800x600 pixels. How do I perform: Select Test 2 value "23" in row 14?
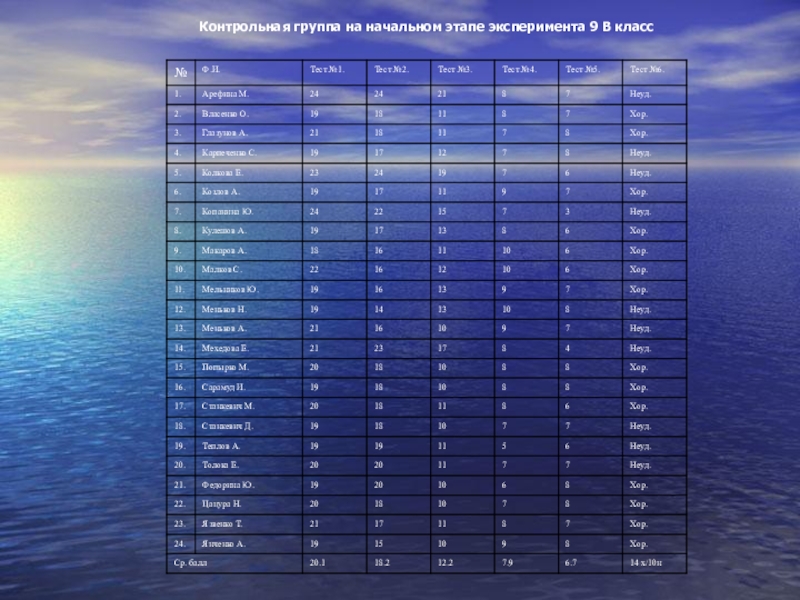378,348
